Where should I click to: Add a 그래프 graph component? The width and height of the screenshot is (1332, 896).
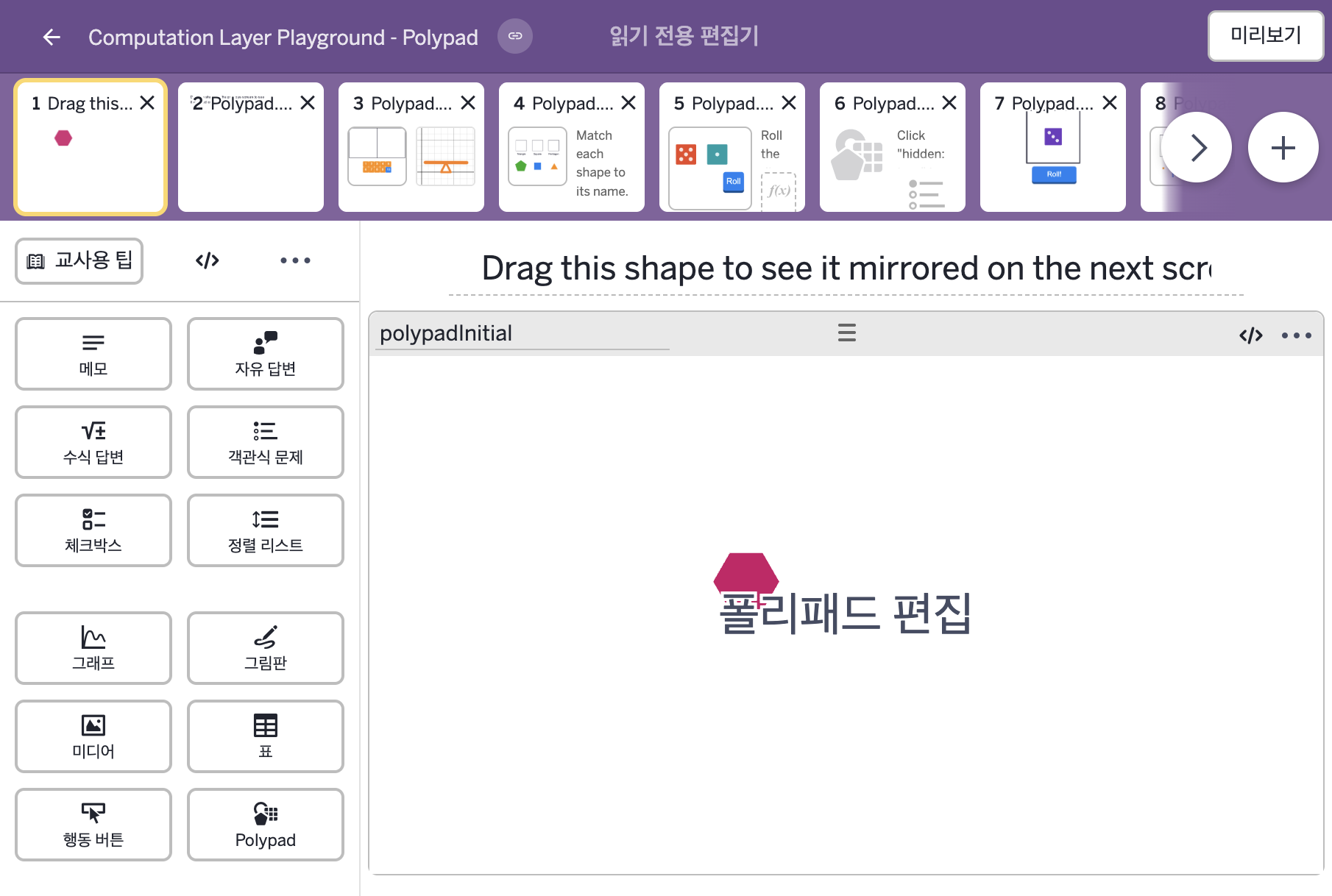(x=93, y=648)
